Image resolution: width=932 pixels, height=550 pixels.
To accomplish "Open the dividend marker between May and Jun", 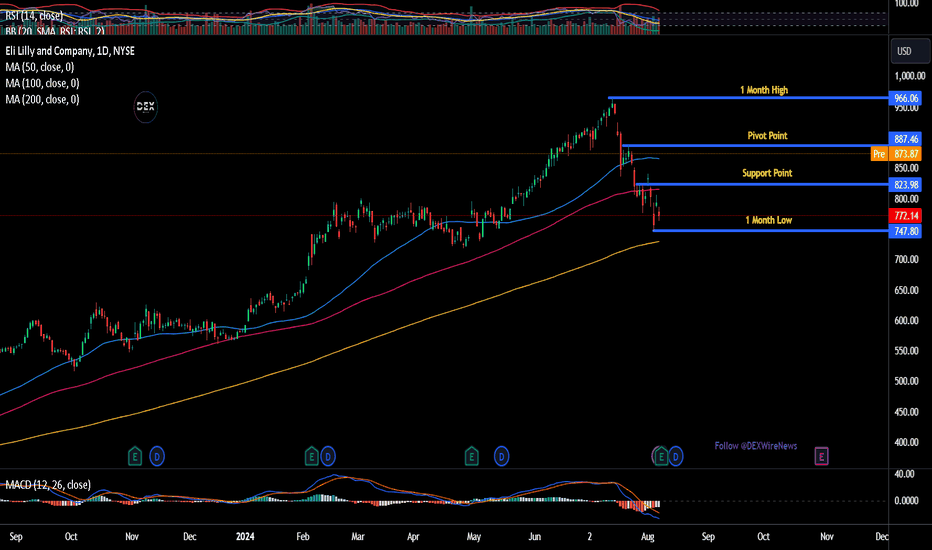I will coord(502,457).
